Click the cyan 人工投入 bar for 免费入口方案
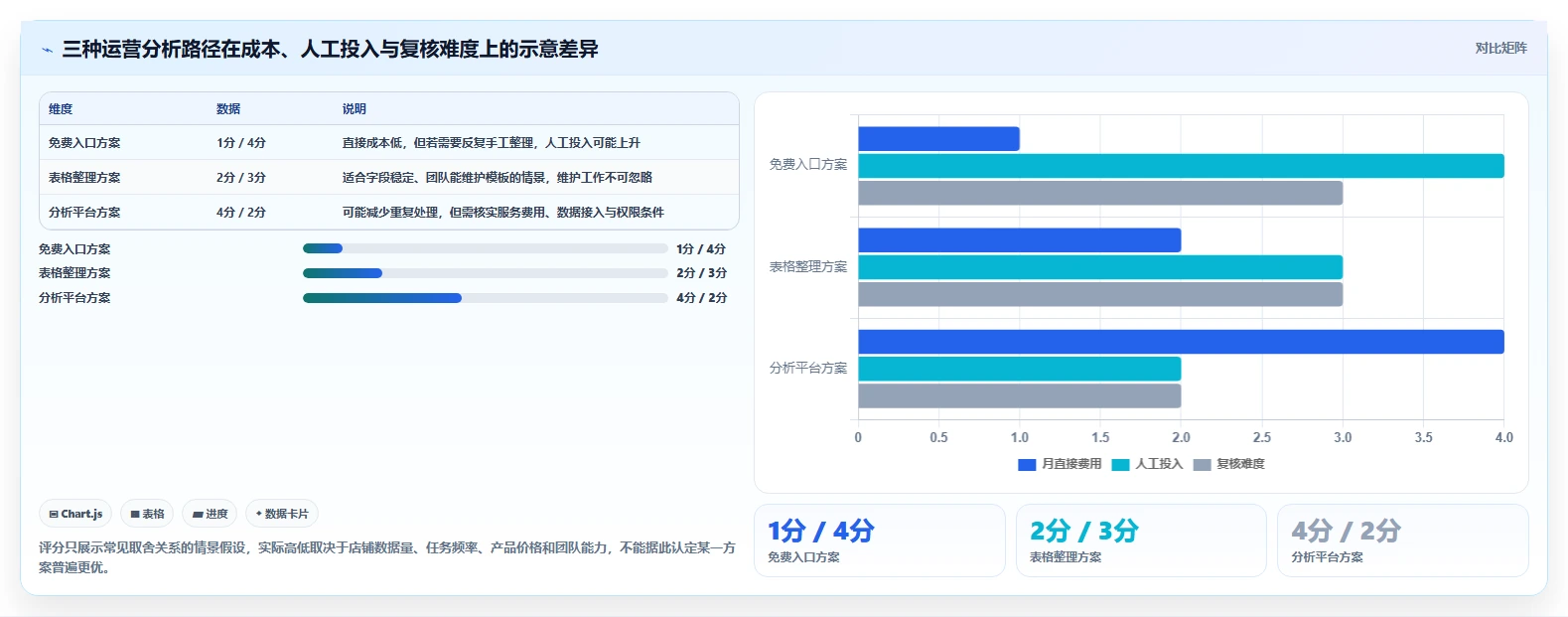 tap(1181, 166)
